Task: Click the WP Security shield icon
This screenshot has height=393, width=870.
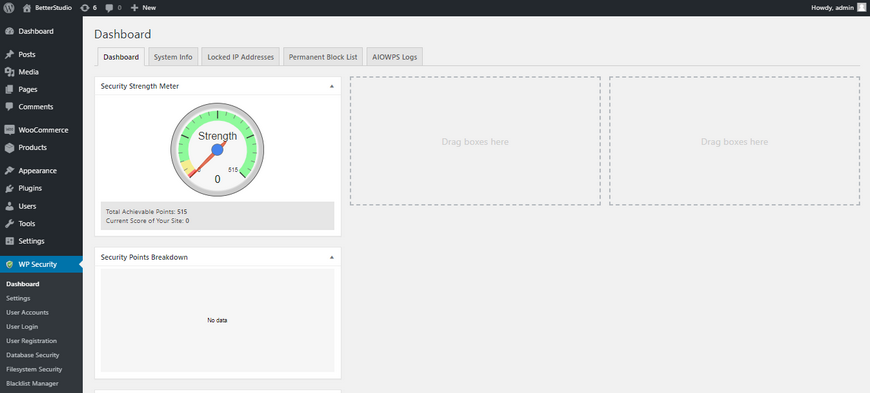Action: click(x=9, y=265)
